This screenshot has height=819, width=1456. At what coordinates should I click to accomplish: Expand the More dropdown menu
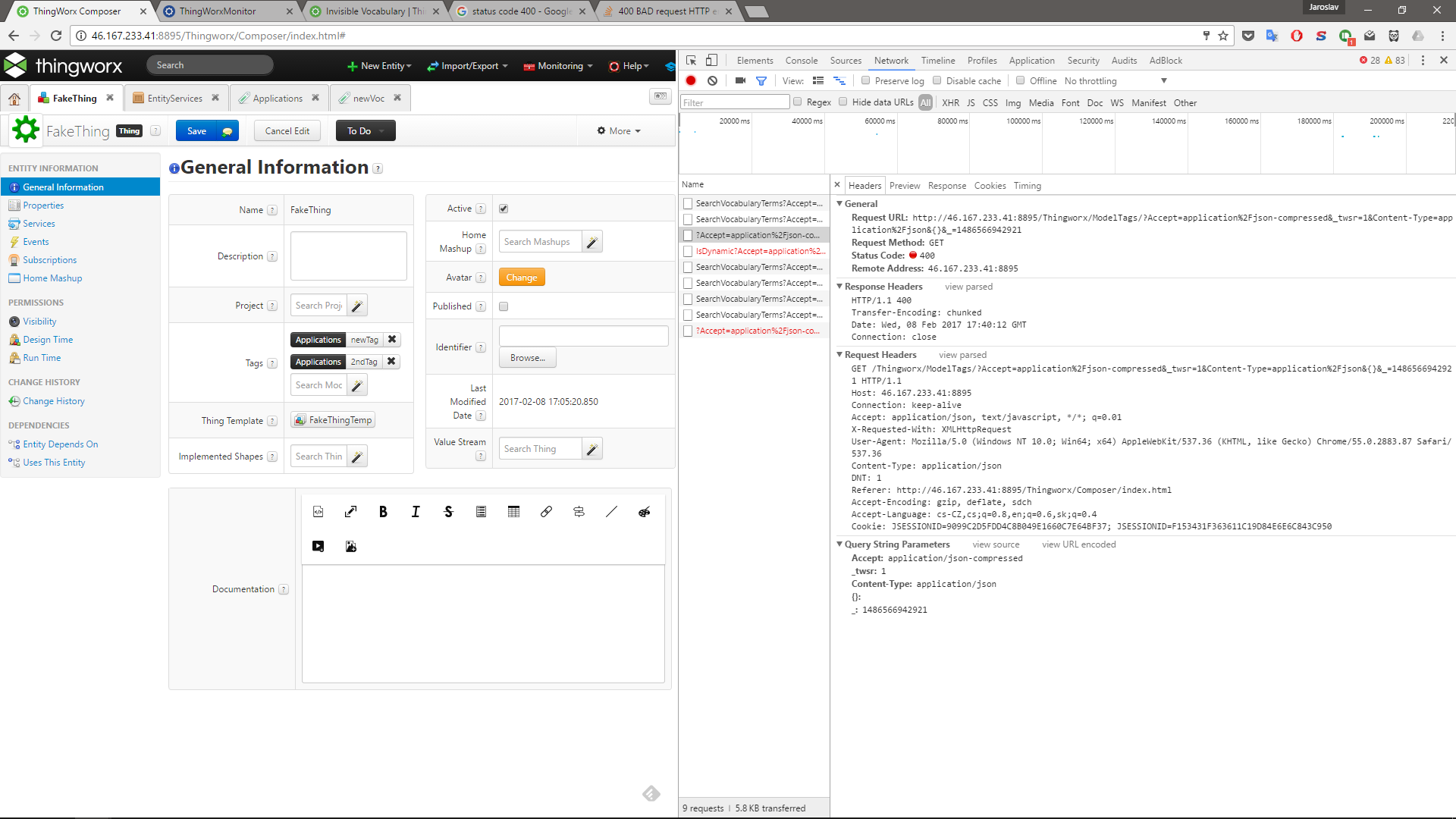click(x=619, y=131)
